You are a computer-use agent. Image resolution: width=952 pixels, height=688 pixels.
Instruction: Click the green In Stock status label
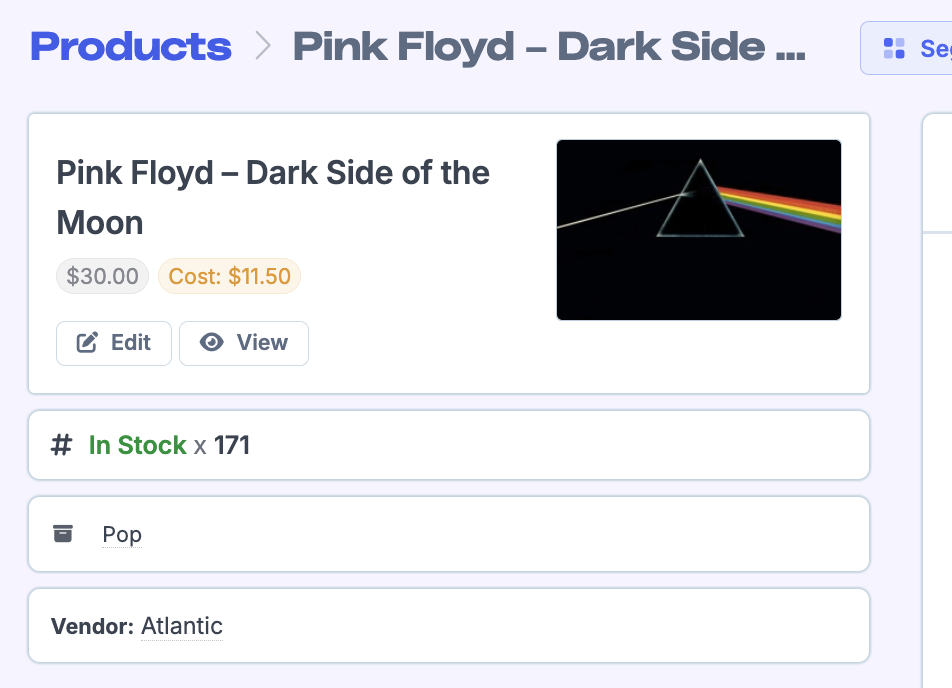138,445
